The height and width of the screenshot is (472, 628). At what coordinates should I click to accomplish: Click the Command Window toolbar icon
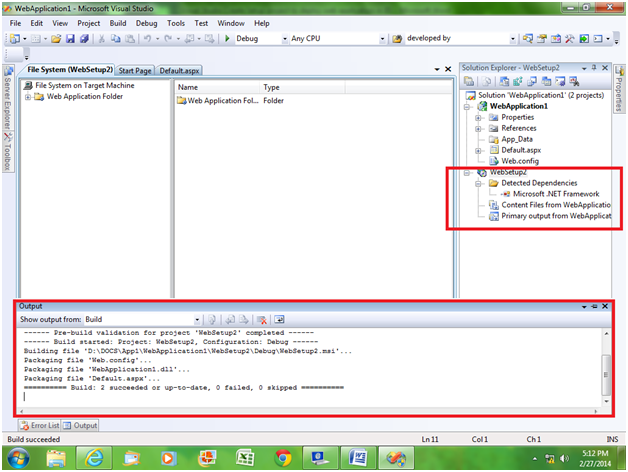point(598,38)
